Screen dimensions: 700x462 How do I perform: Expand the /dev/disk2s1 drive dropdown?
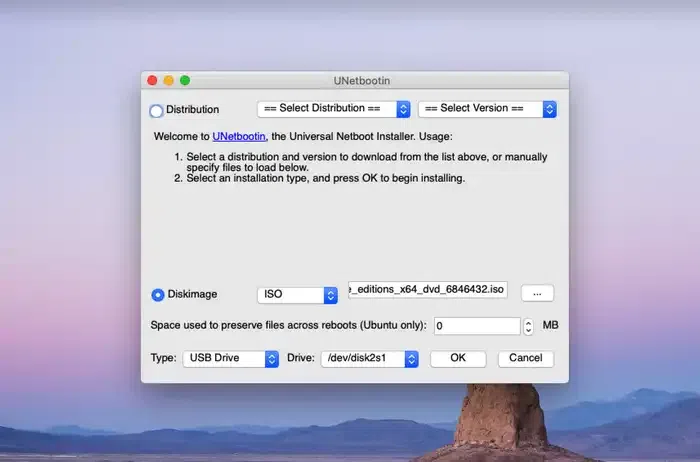369,358
